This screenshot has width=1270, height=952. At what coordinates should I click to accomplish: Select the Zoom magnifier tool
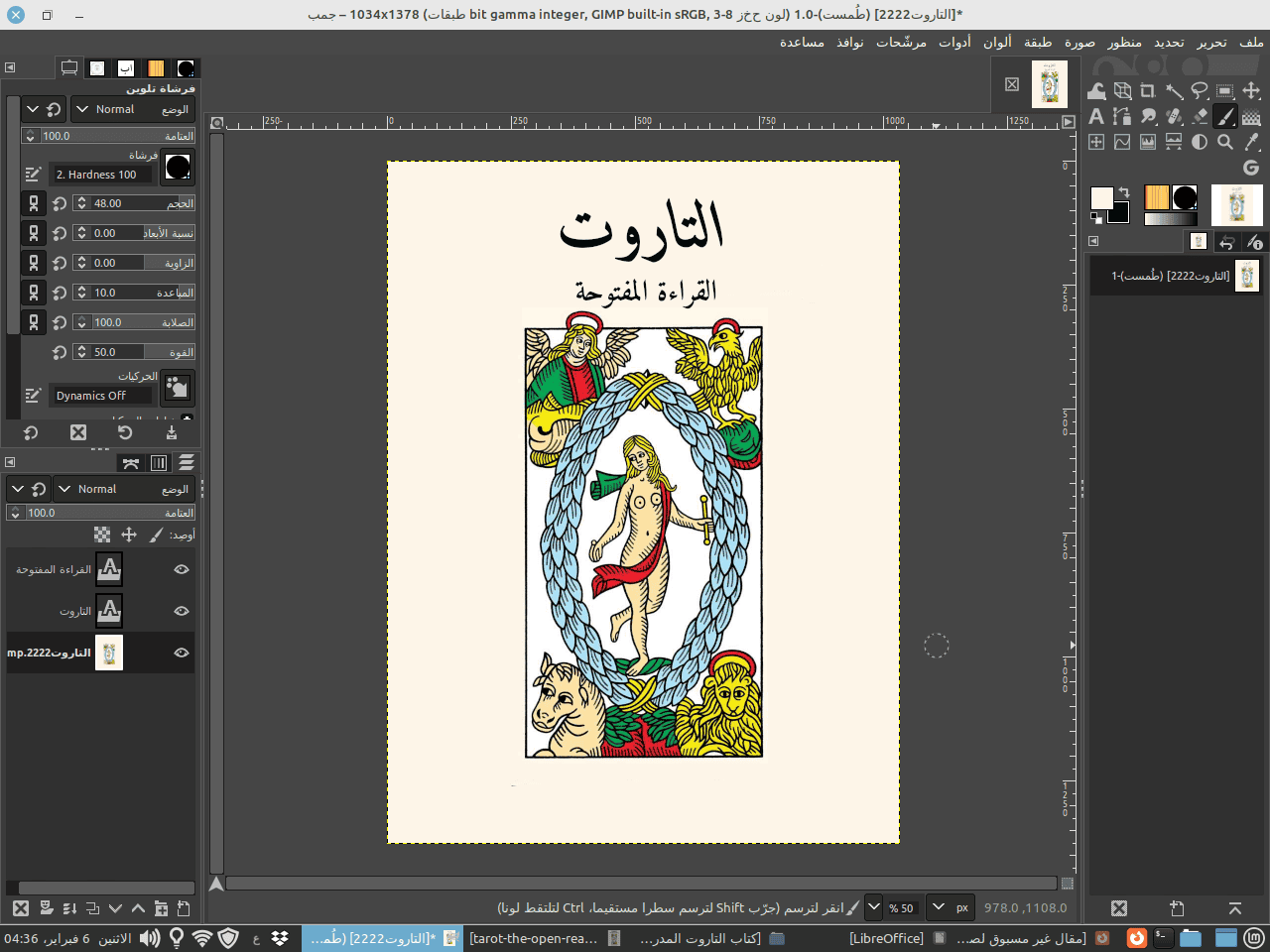tap(1225, 142)
